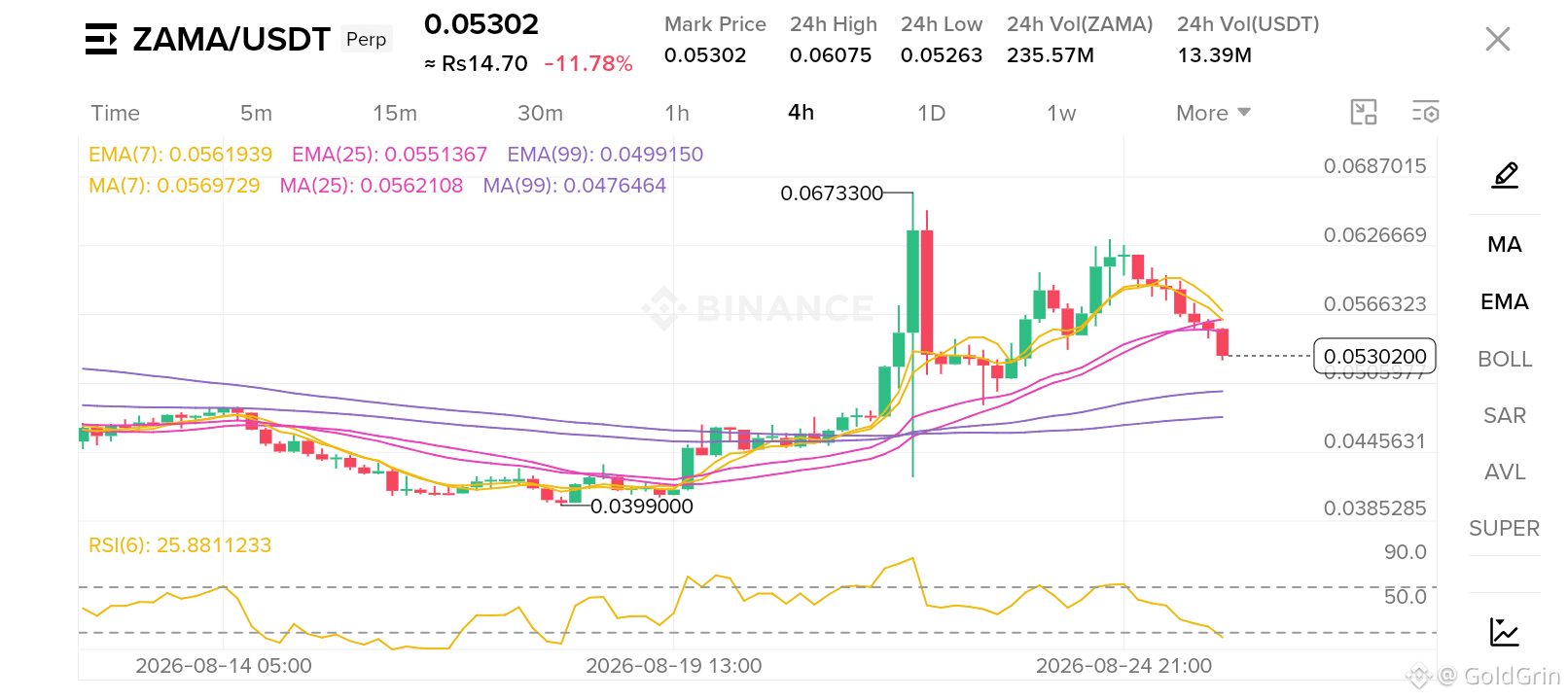Click the ≈ Rs14.70 converted price
This screenshot has width=1568, height=700.
[476, 64]
